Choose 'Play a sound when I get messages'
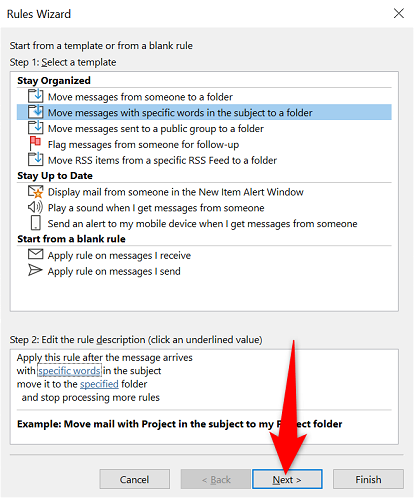Image resolution: width=414 pixels, height=498 pixels. pos(156,208)
